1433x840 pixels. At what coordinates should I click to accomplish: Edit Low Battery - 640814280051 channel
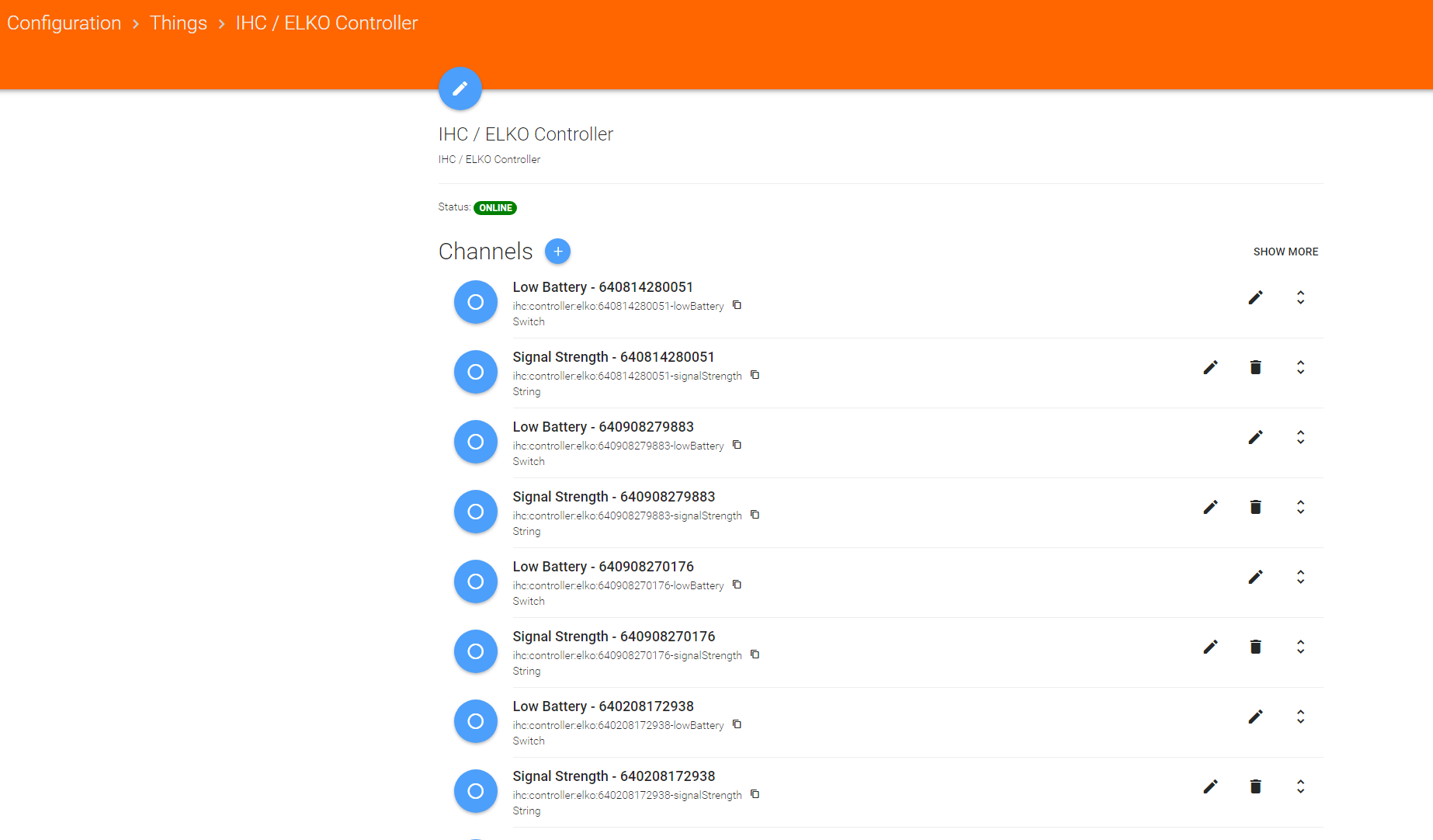[1255, 297]
